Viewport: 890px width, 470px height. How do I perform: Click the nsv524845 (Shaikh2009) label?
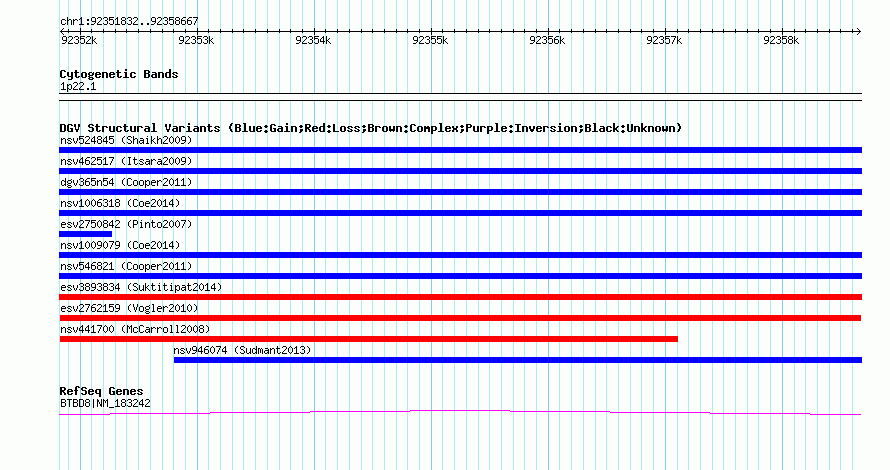[x=126, y=140]
